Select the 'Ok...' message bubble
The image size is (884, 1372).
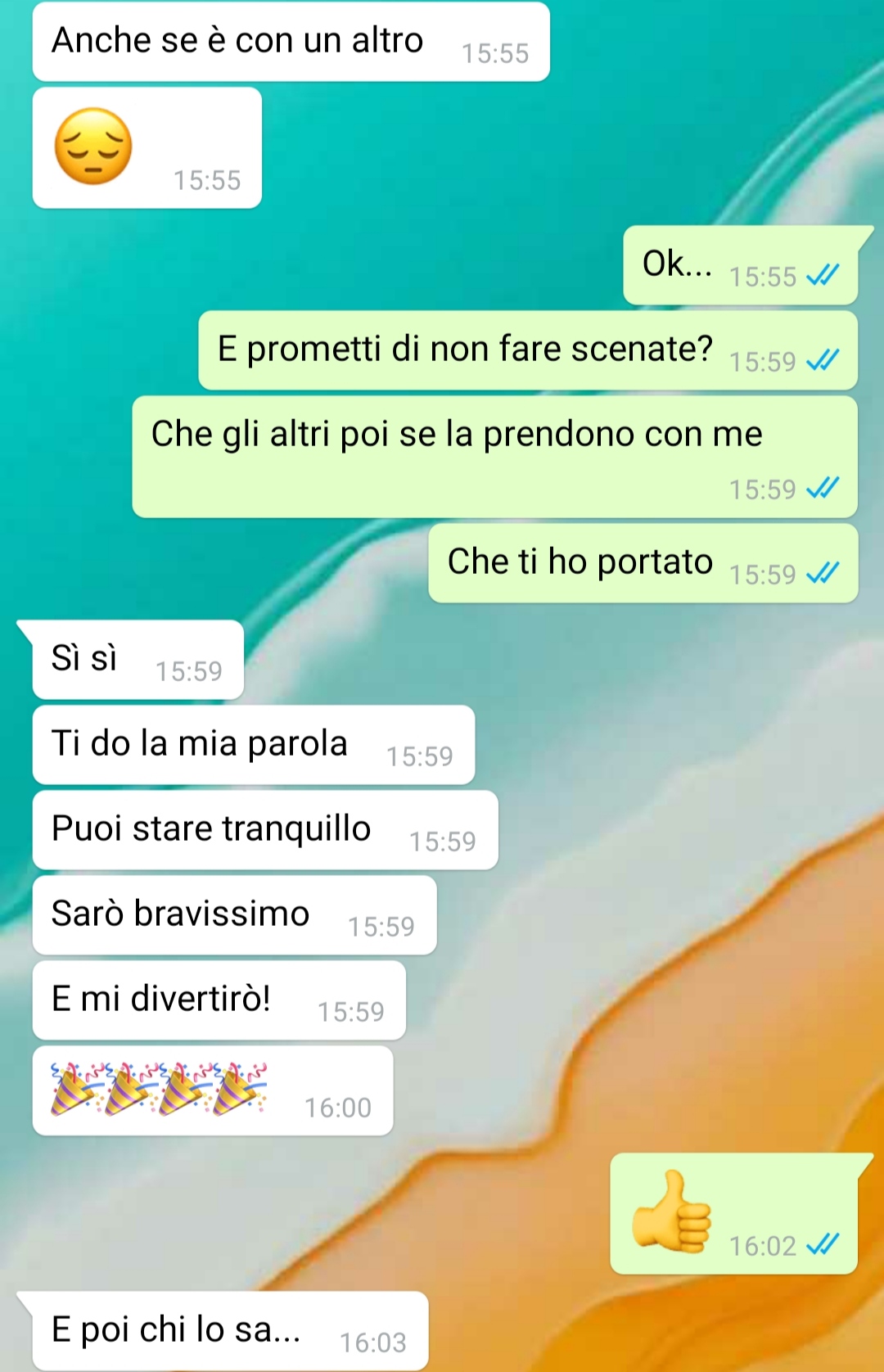click(x=741, y=265)
